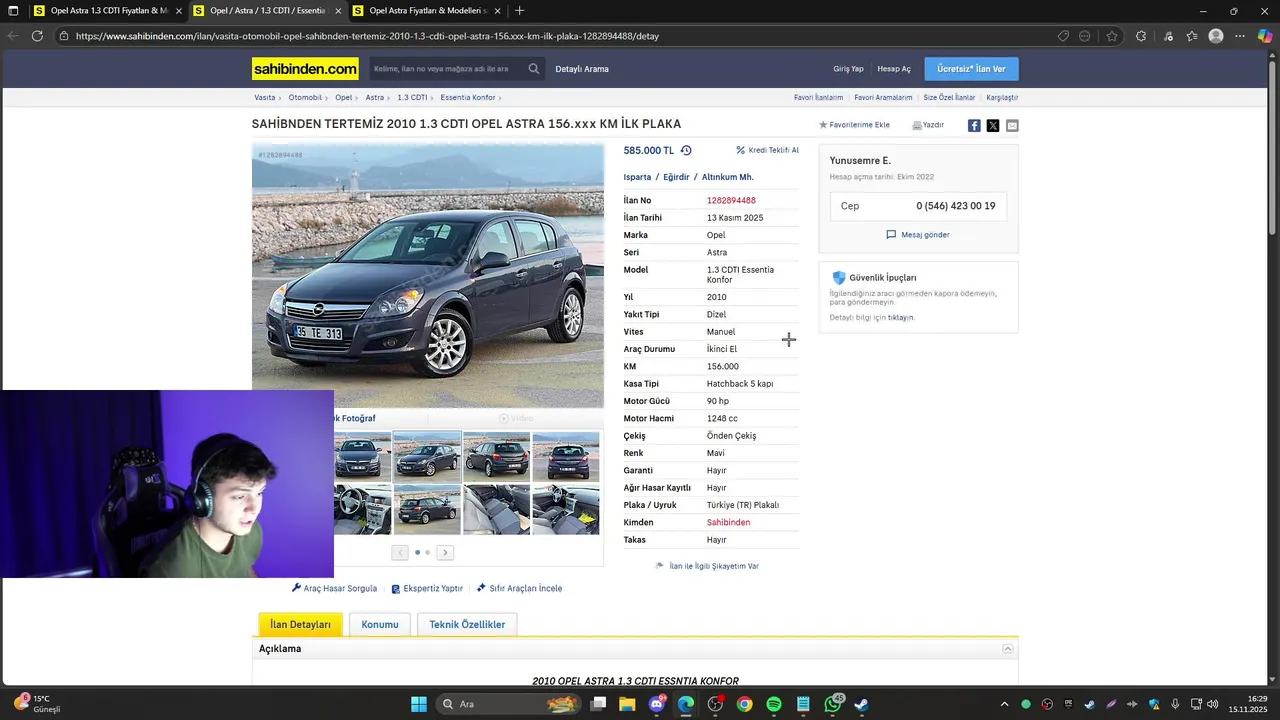Screen dimensions: 1280x720
Task: Open the Copilot sidebar icon
Action: coord(1265,36)
